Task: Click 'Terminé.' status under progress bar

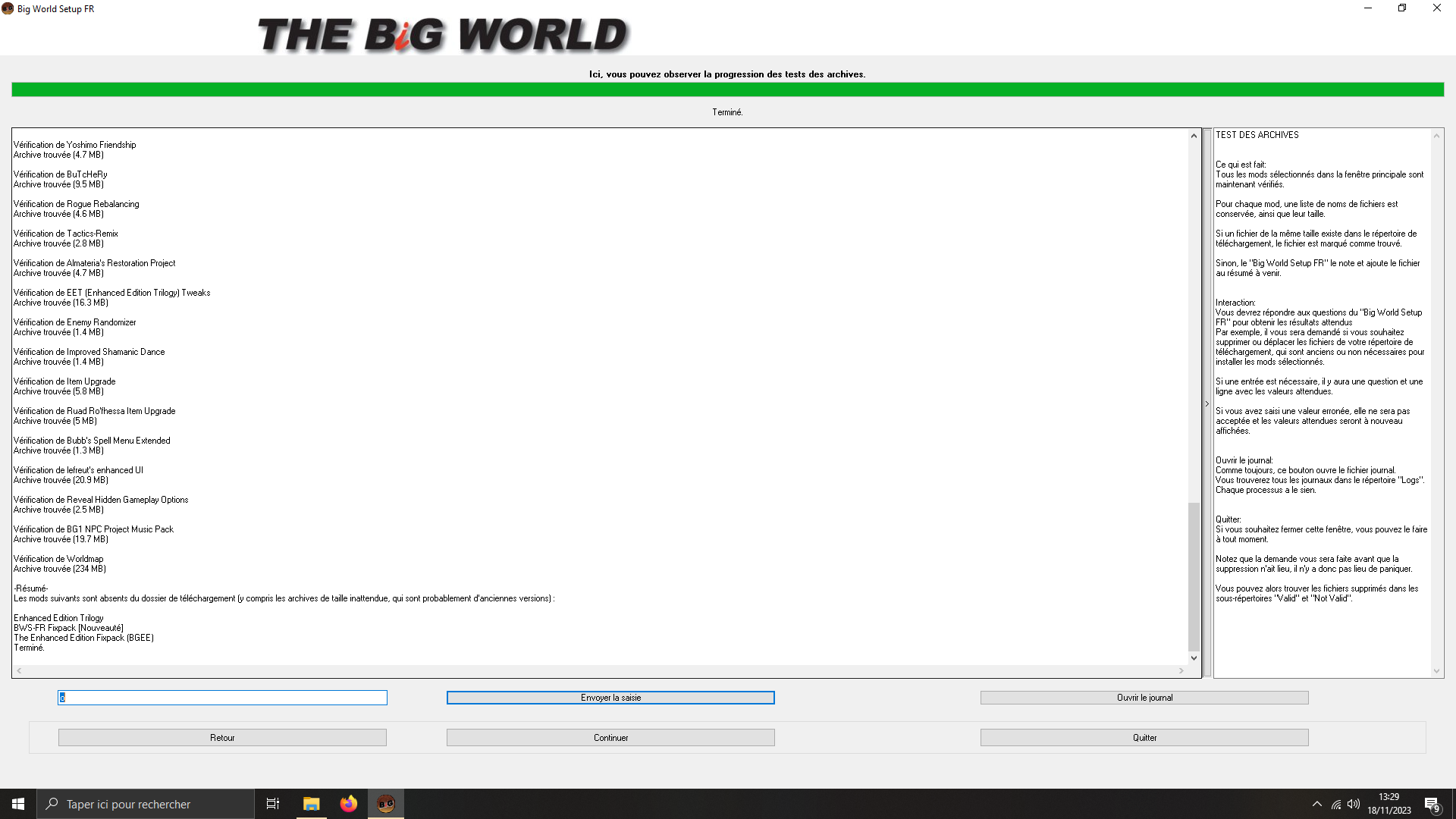Action: pos(727,112)
